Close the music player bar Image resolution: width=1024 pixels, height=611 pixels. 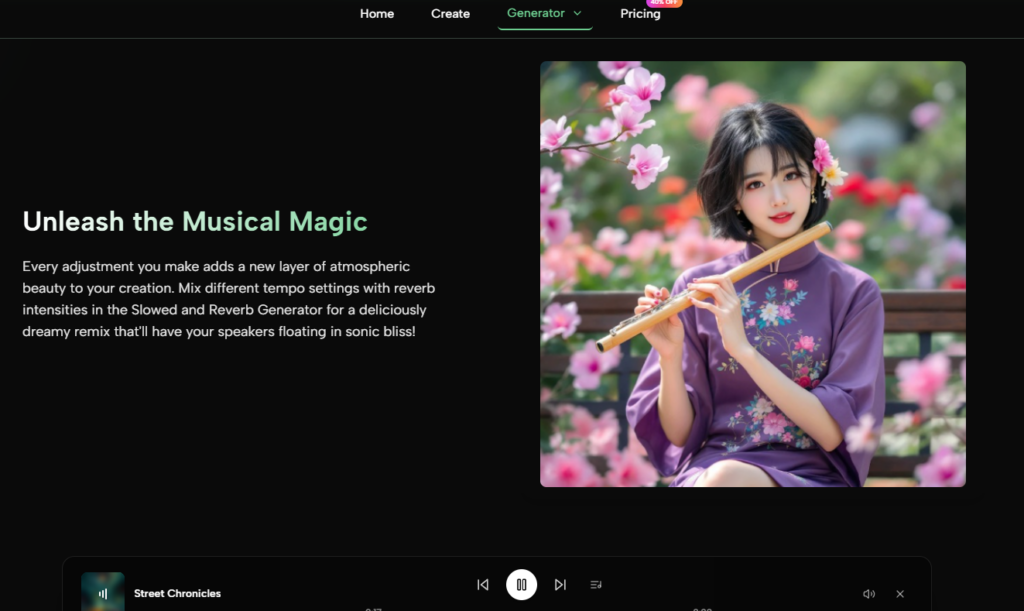click(900, 594)
